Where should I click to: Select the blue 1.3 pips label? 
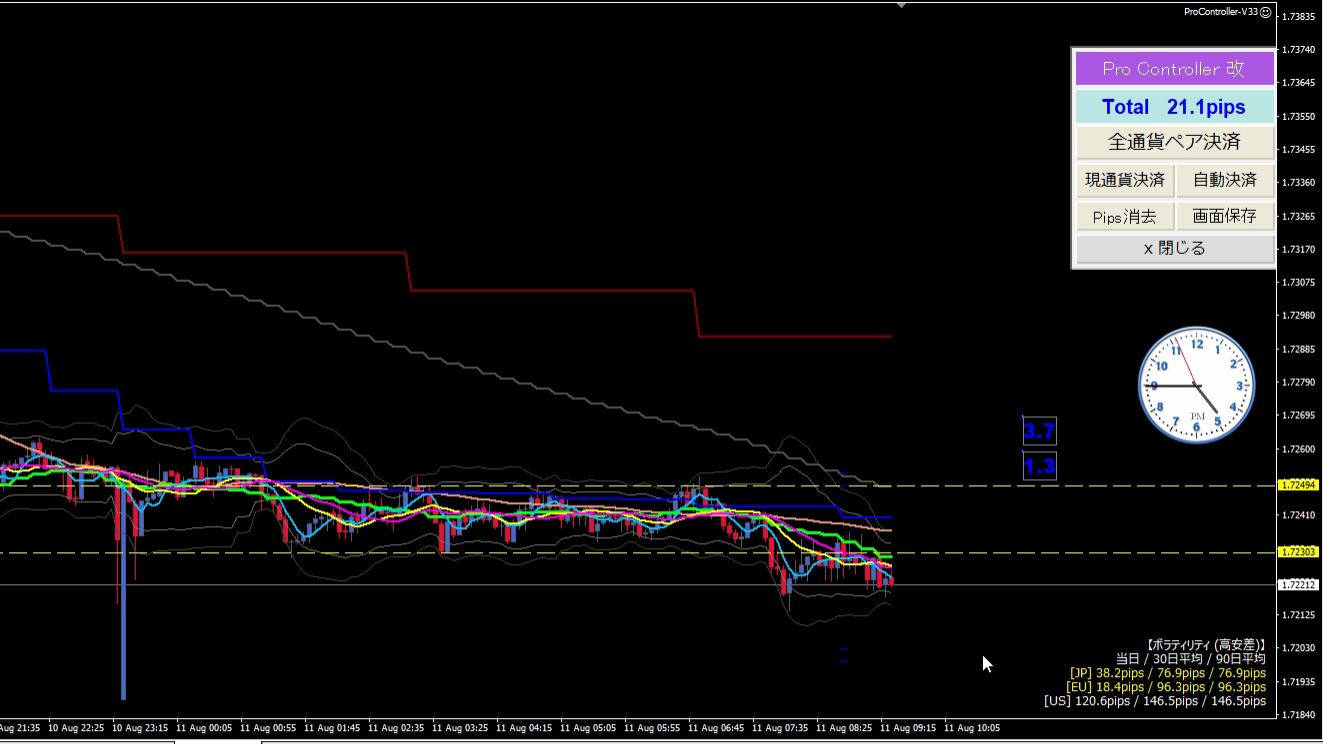pyautogui.click(x=1039, y=466)
